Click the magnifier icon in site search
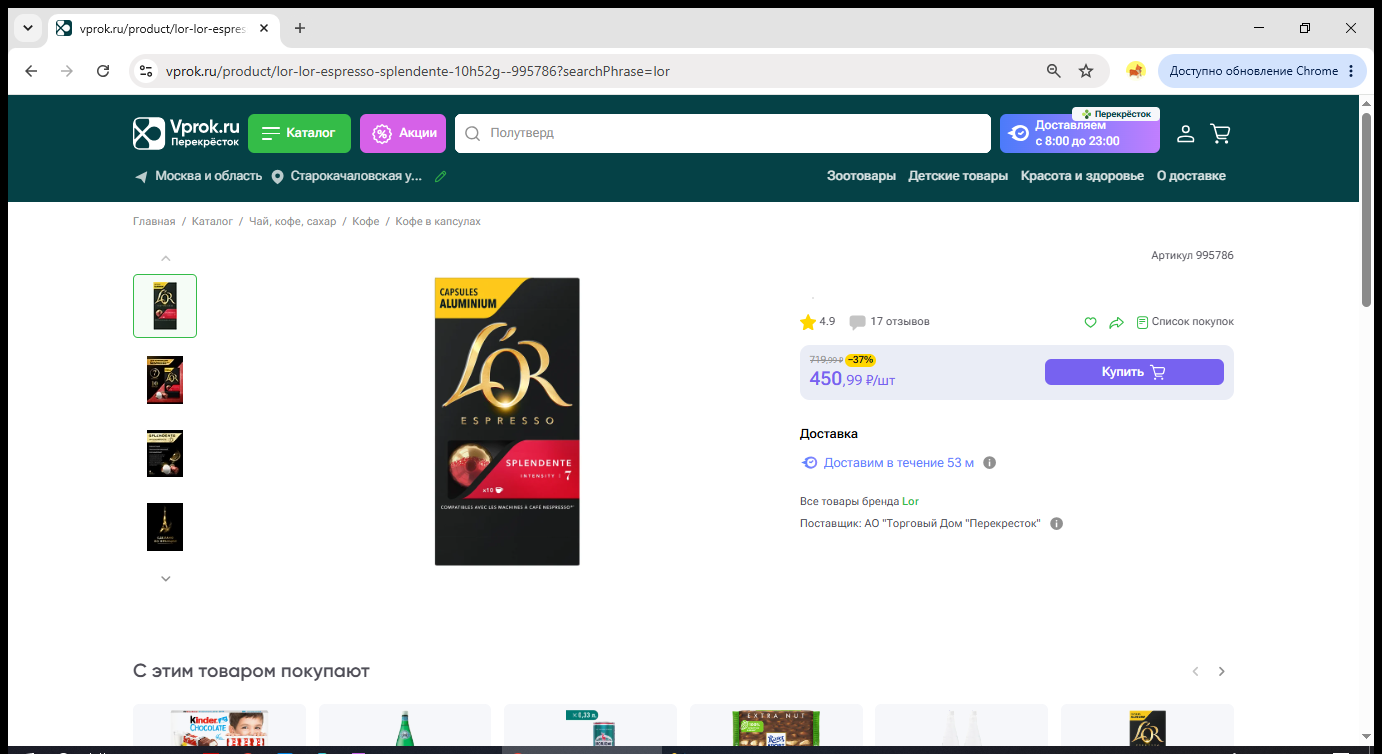 [x=473, y=133]
